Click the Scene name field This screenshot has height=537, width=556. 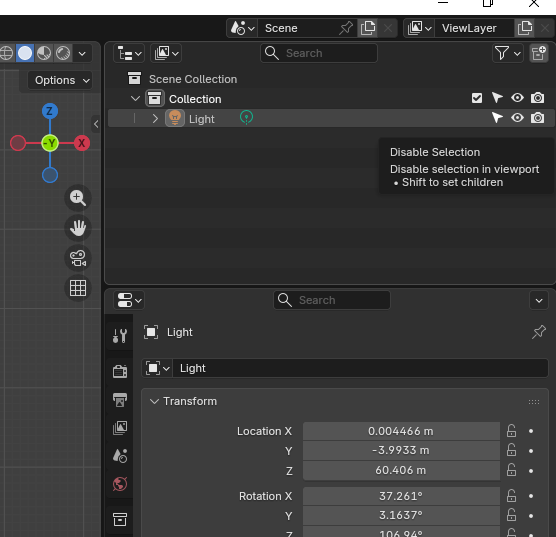298,28
